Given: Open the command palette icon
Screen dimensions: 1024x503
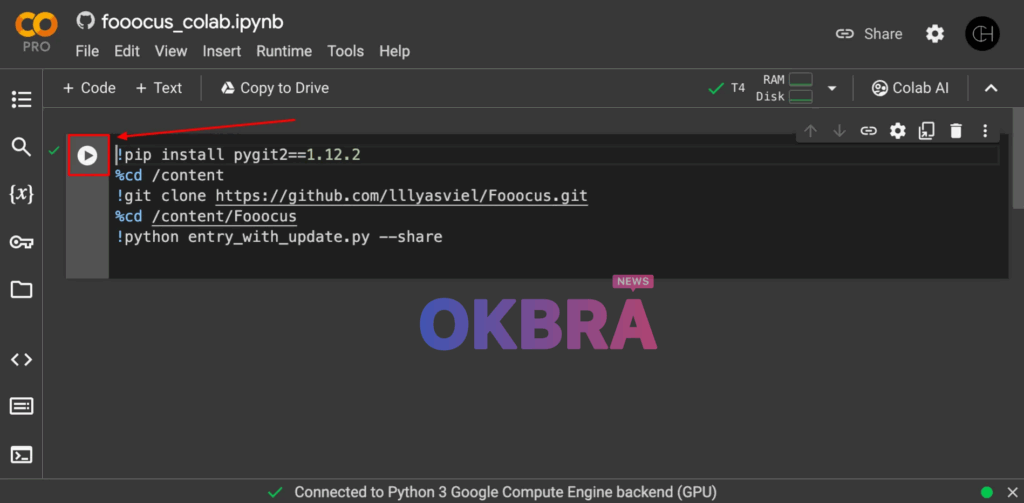Looking at the screenshot, I should [21, 406].
